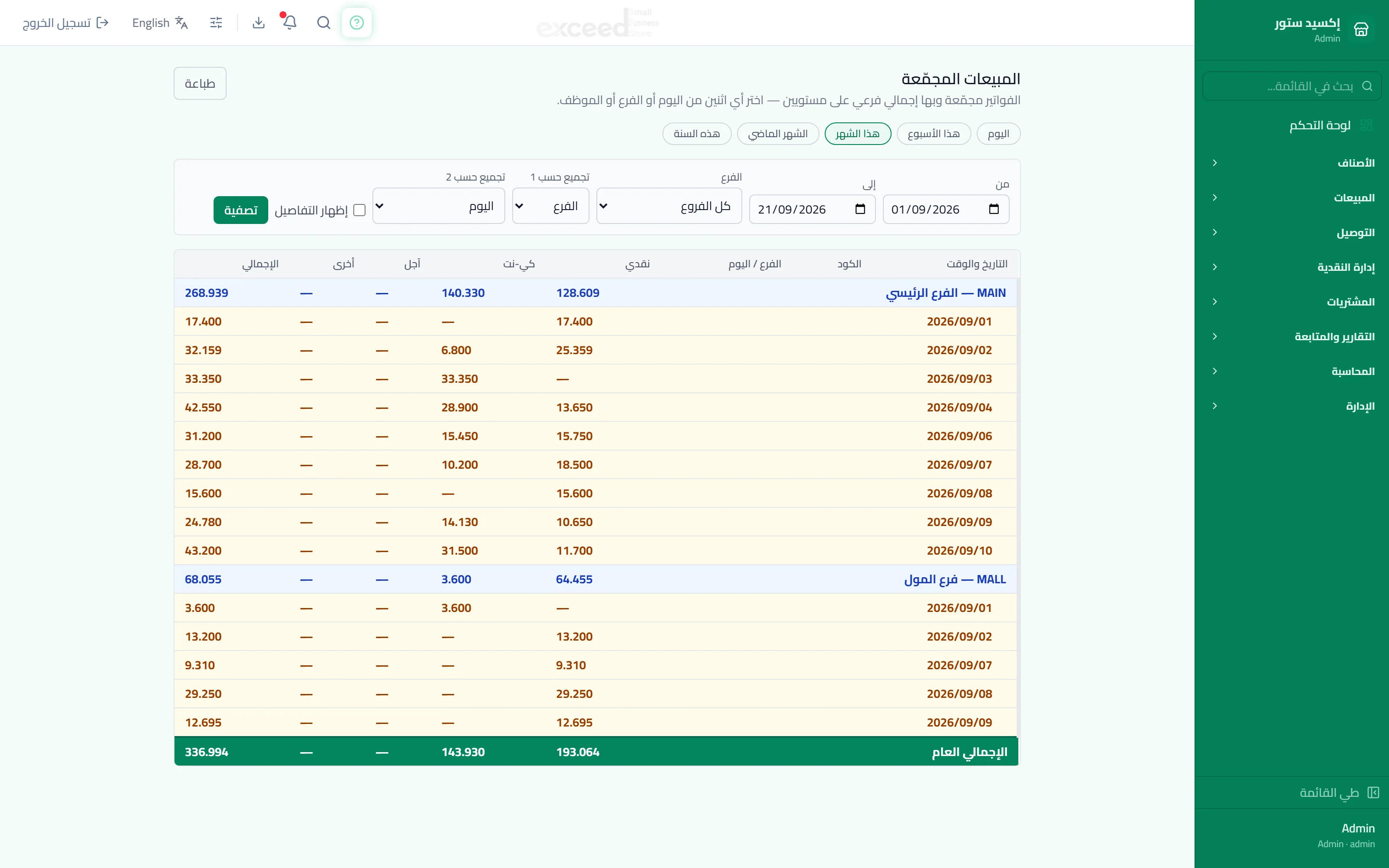1389x868 pixels.
Task: Select the الشهر الماضي range chip
Action: point(778,134)
